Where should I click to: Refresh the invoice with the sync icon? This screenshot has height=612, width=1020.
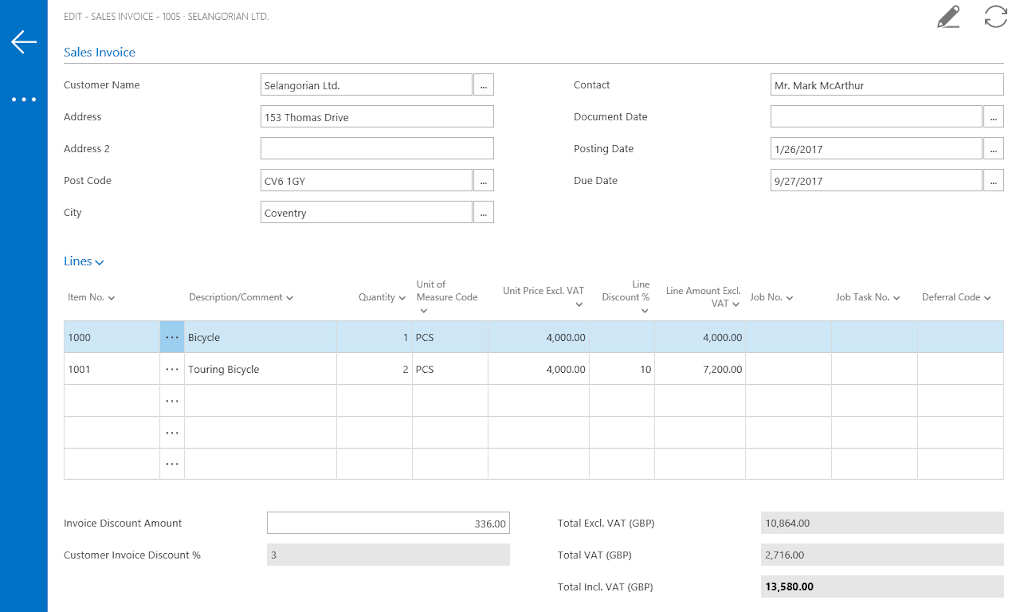994,17
